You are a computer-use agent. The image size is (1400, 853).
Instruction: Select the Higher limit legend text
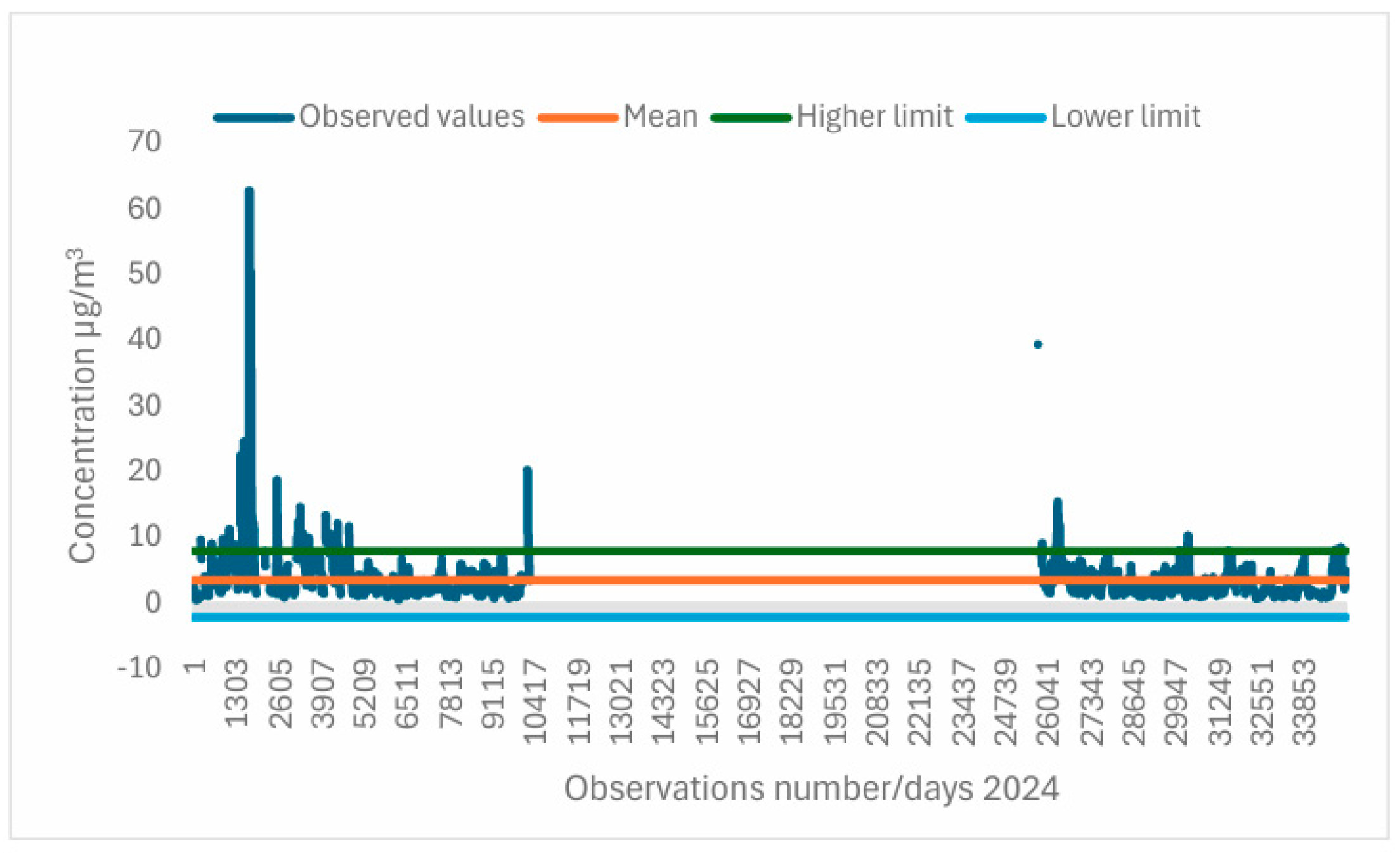(x=874, y=117)
